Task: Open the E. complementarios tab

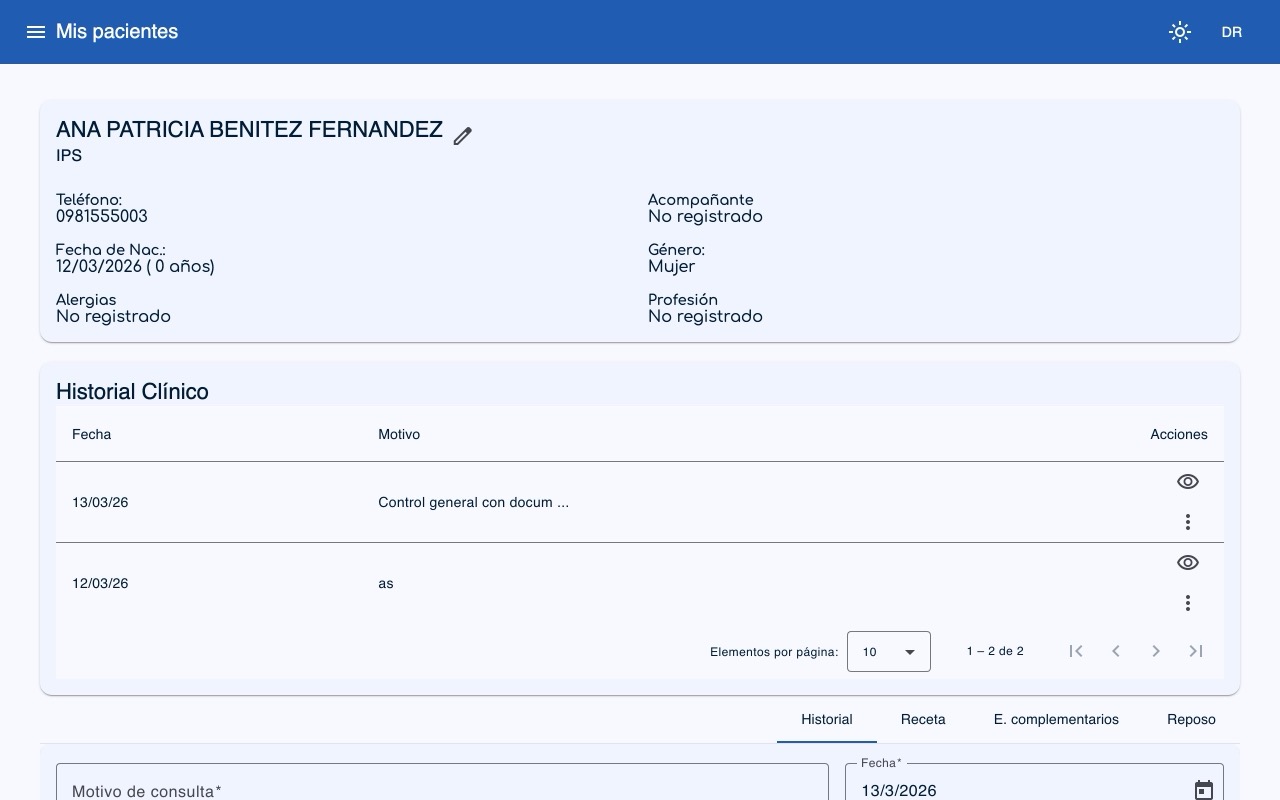Action: [1056, 719]
